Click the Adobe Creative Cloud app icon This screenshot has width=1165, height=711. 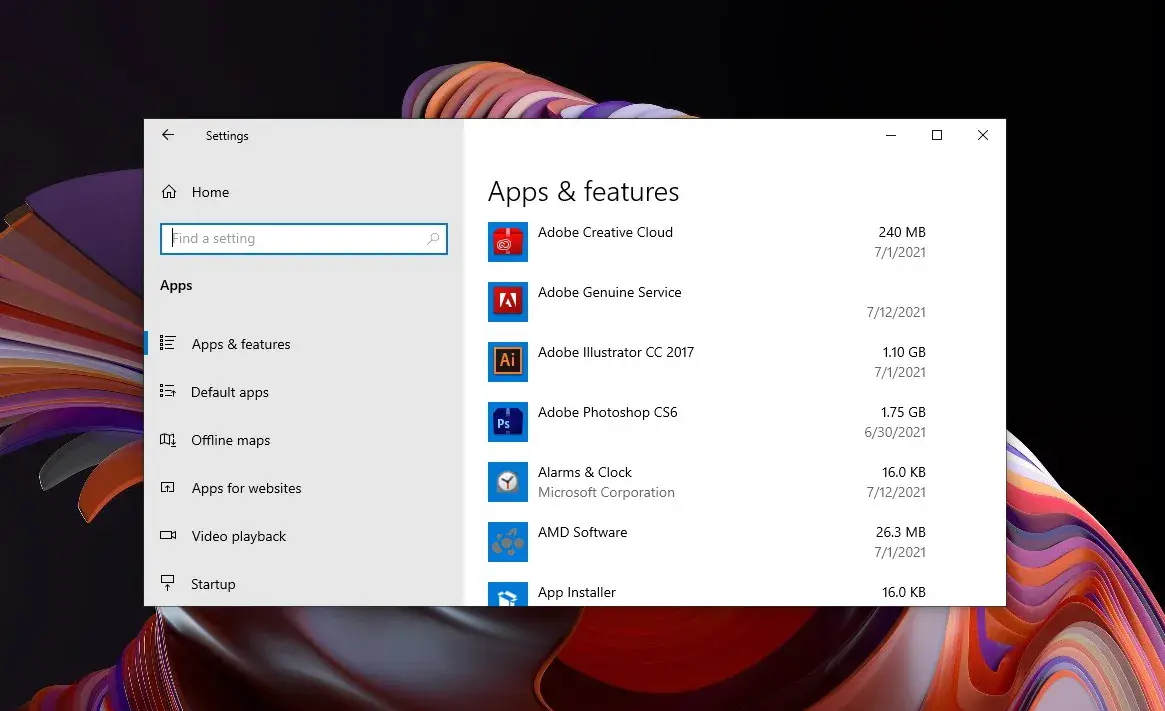[x=507, y=242]
